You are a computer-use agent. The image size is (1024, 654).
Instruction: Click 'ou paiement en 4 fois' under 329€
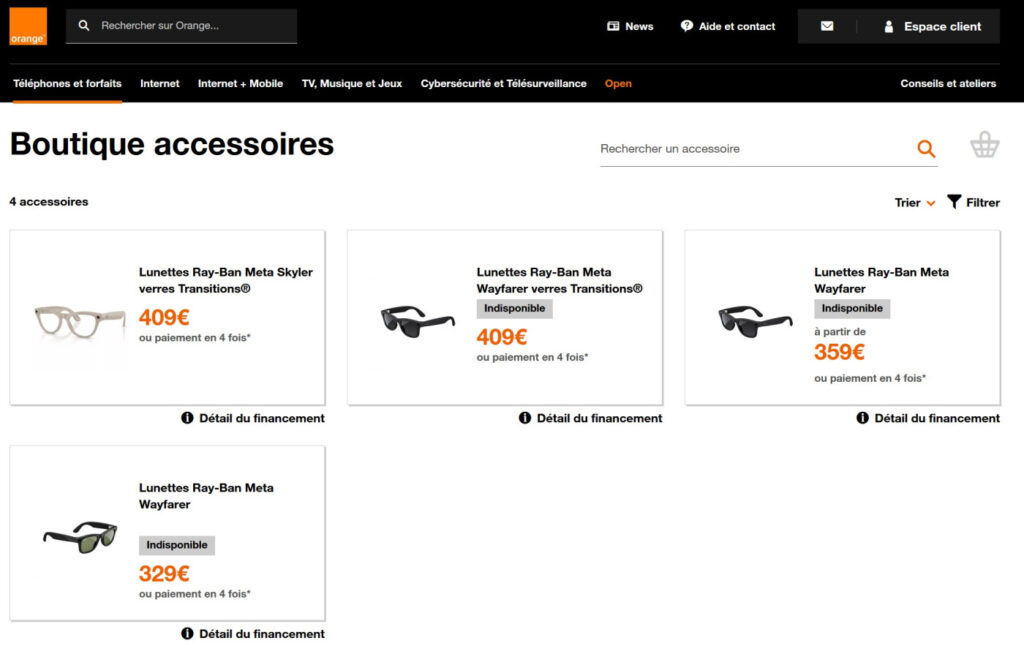pos(195,594)
